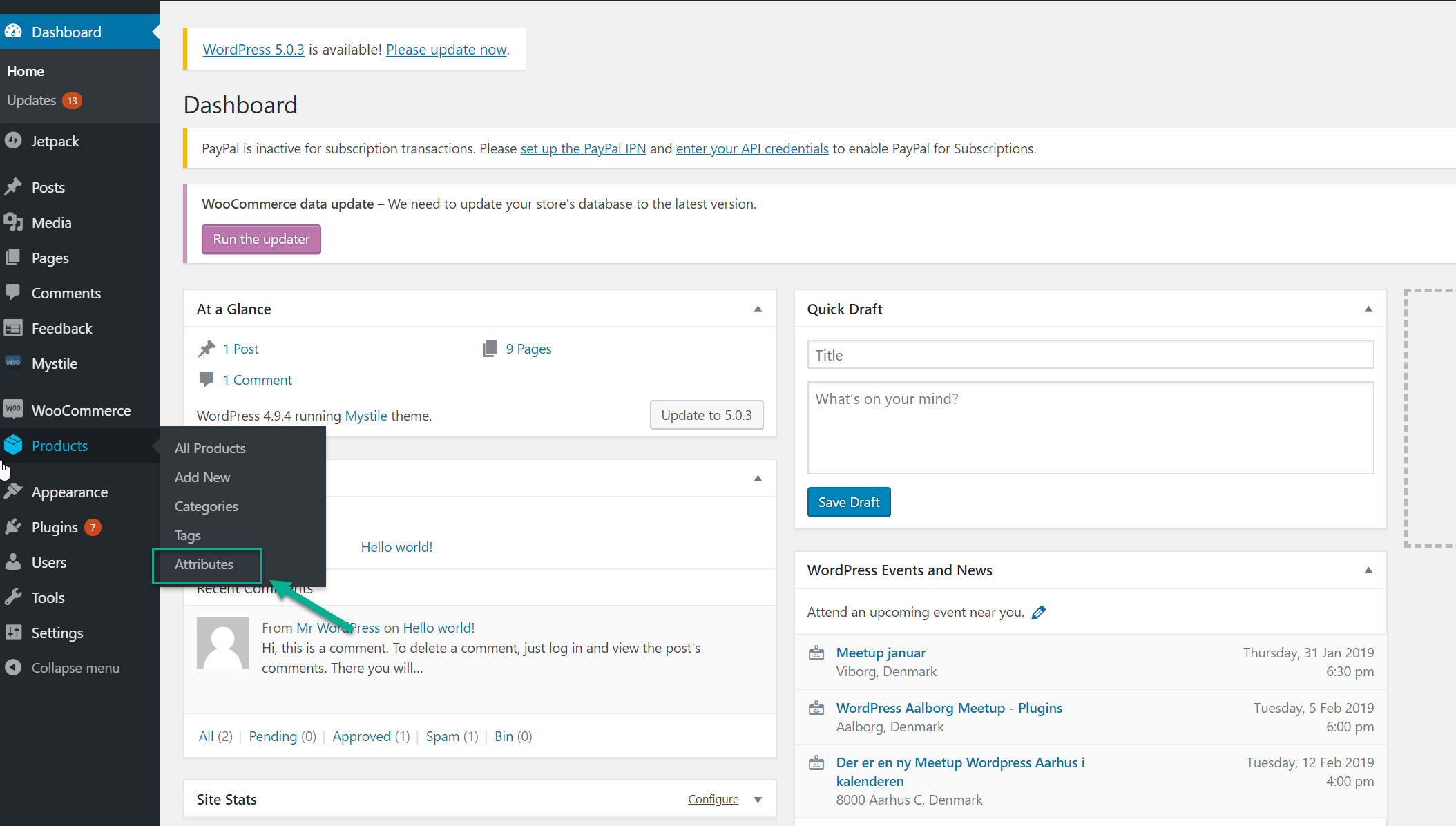Open the 9 Pages link
This screenshot has height=826, width=1456.
pyautogui.click(x=528, y=349)
